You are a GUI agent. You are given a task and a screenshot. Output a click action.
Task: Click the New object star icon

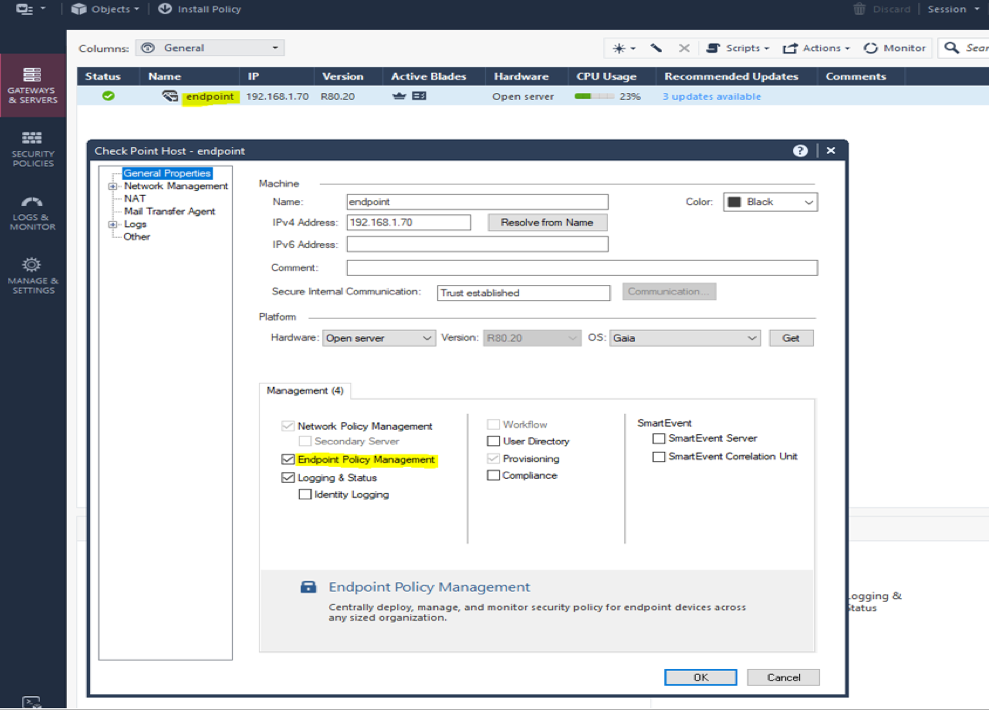tap(624, 48)
